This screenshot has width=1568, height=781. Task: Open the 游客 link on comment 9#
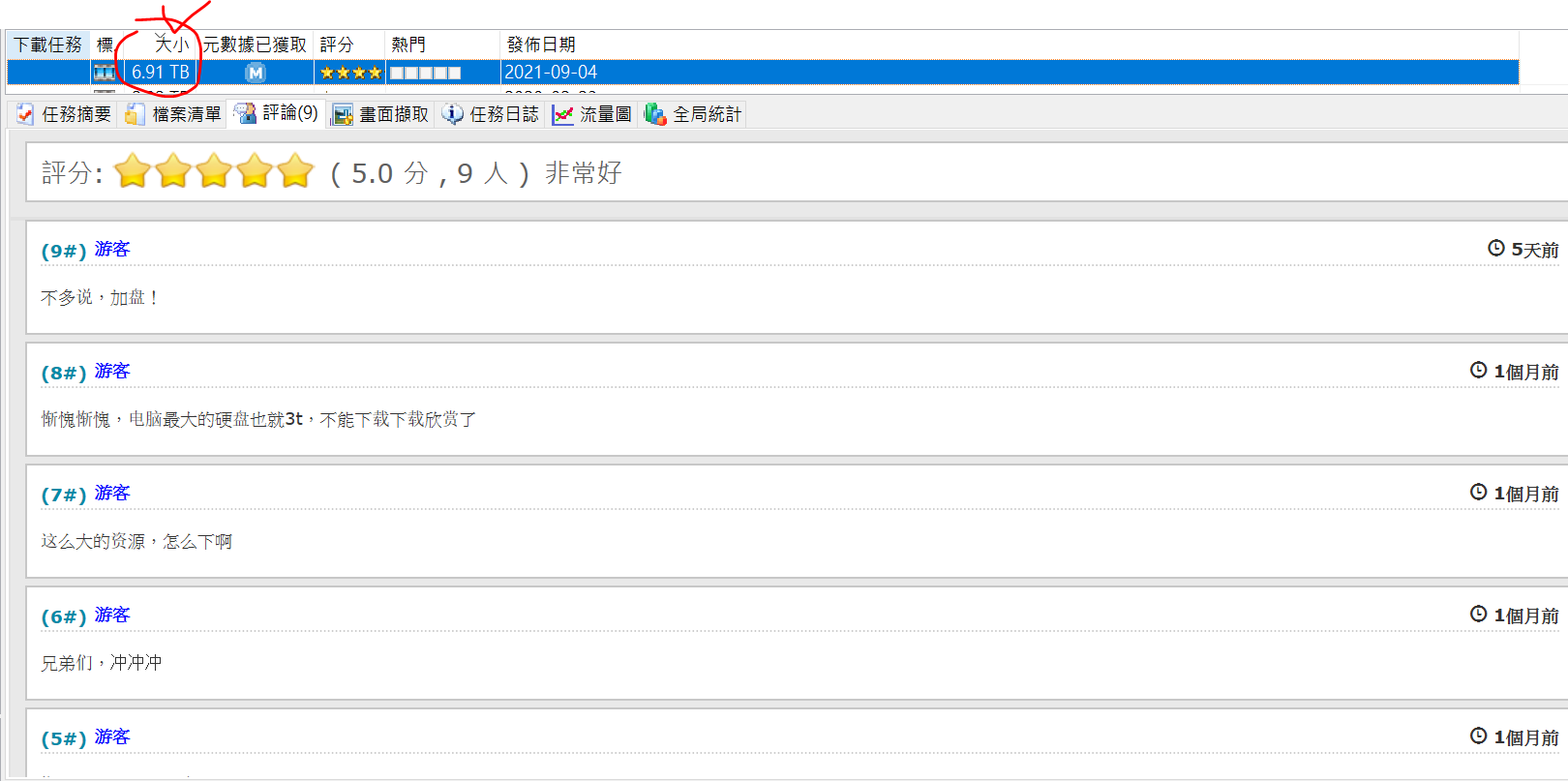point(112,250)
